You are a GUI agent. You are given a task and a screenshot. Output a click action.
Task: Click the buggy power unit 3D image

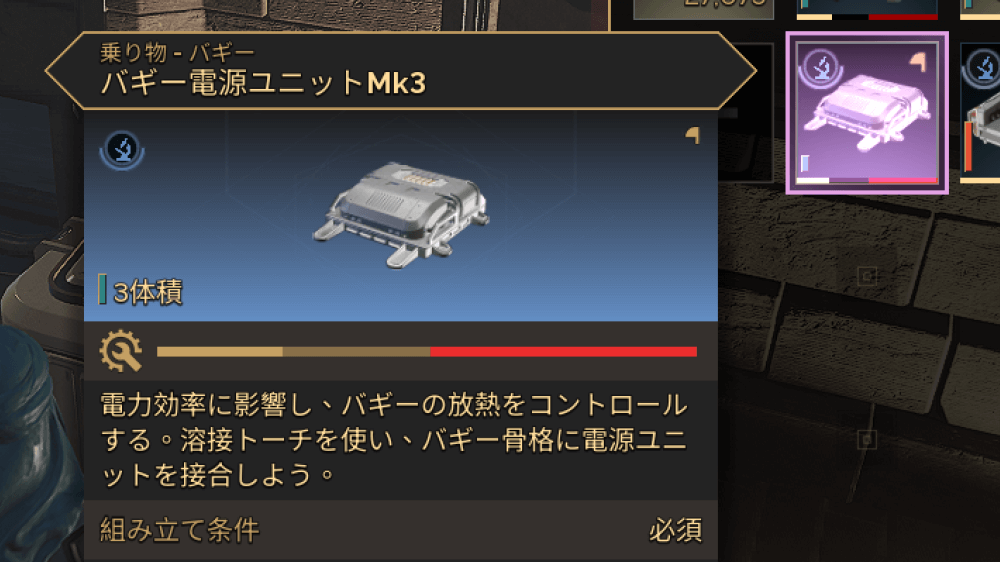tap(401, 214)
